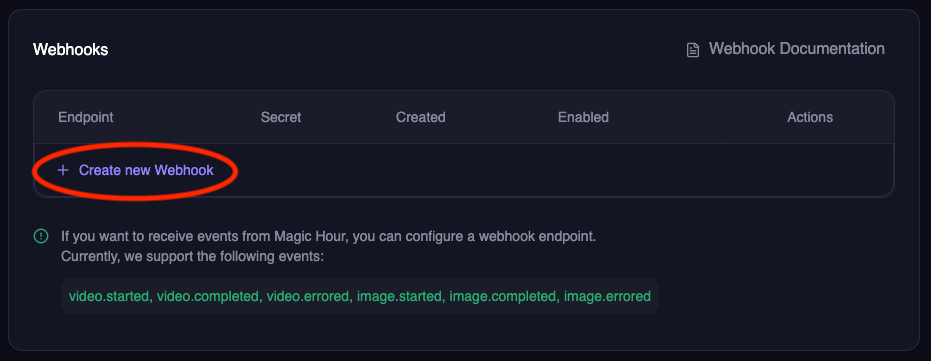The height and width of the screenshot is (361, 931).
Task: Click the plus icon beside Create new Webhook
Action: coord(63,170)
